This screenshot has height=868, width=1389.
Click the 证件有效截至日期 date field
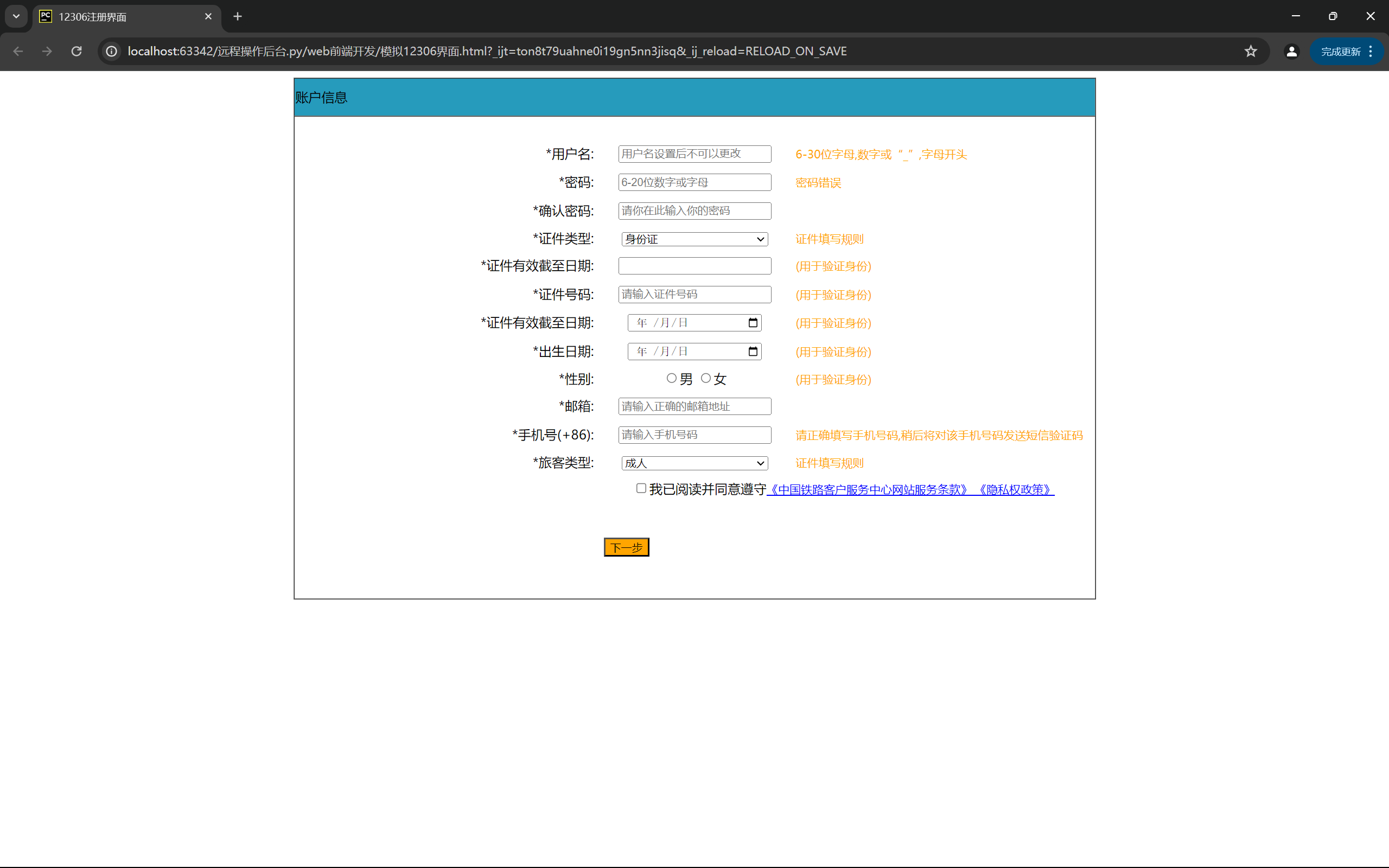(x=694, y=323)
